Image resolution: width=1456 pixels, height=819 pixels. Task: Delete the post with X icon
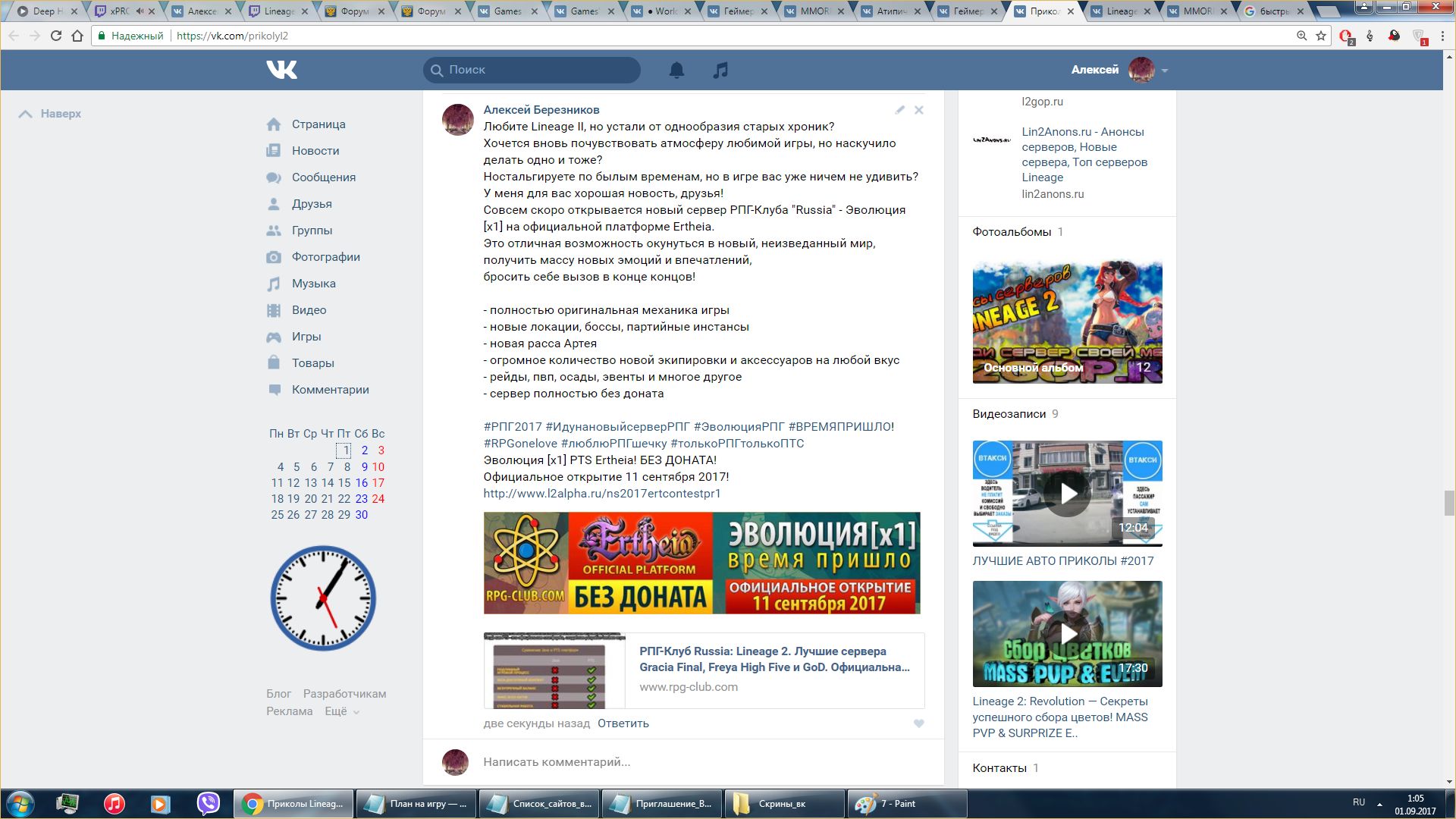coord(918,110)
